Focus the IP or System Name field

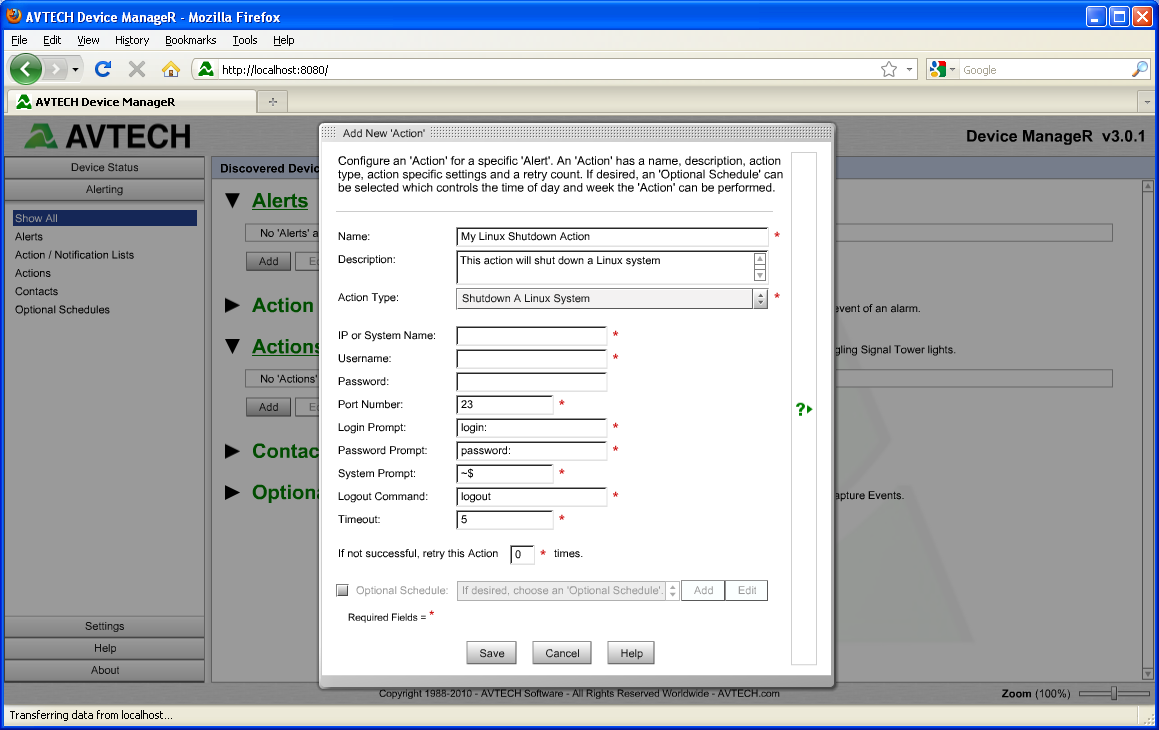point(531,335)
